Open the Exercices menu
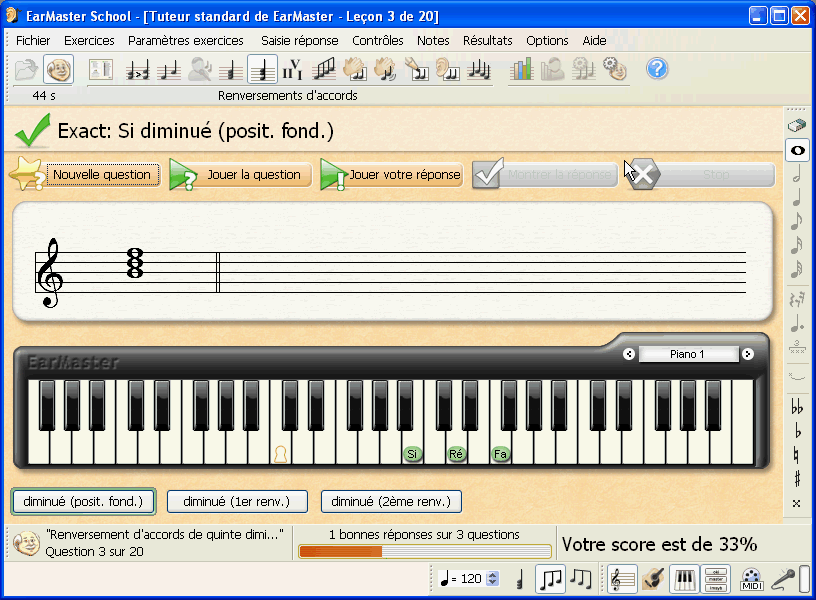 (x=89, y=41)
